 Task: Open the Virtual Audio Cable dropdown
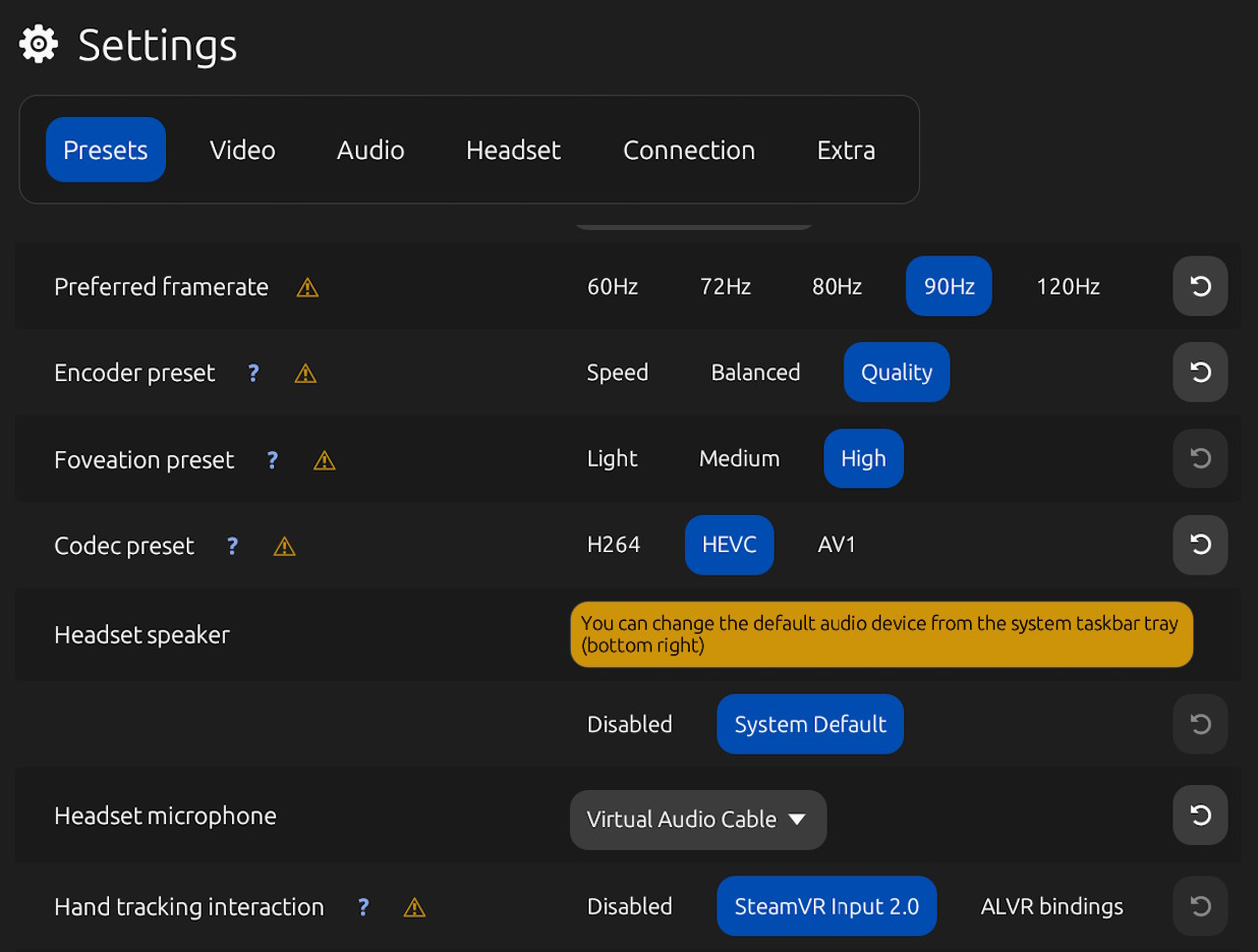698,819
